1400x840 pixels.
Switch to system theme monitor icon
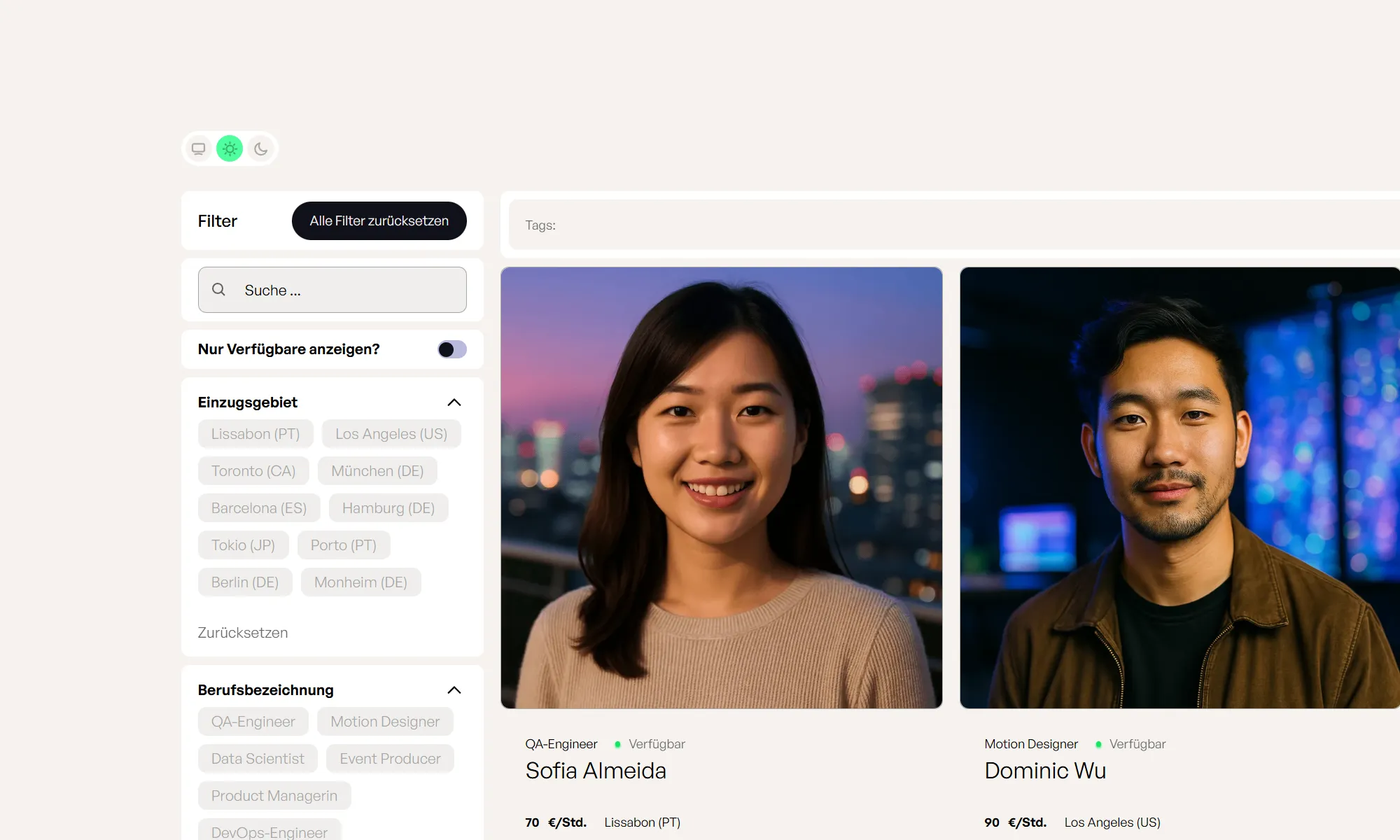pos(199,148)
